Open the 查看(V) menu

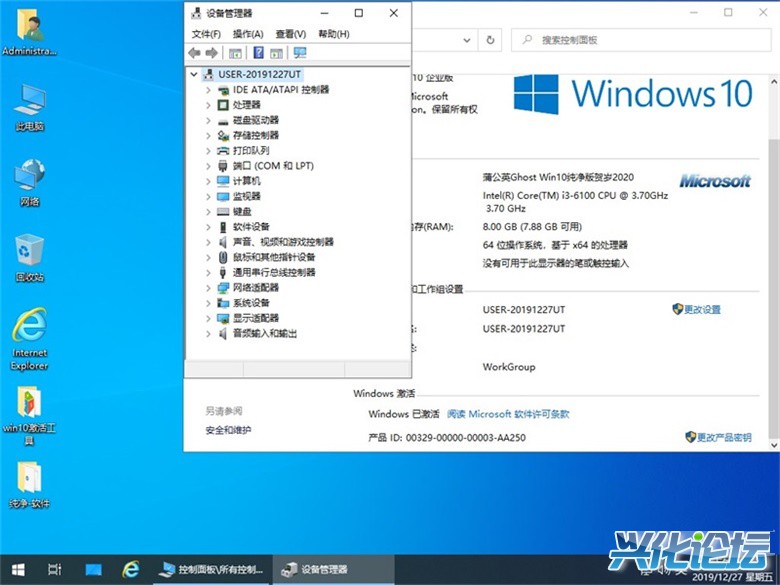290,34
